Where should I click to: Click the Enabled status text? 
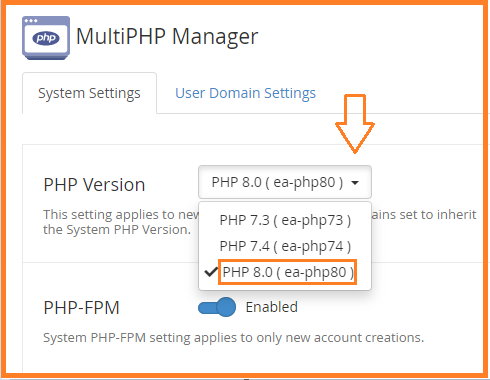(271, 307)
